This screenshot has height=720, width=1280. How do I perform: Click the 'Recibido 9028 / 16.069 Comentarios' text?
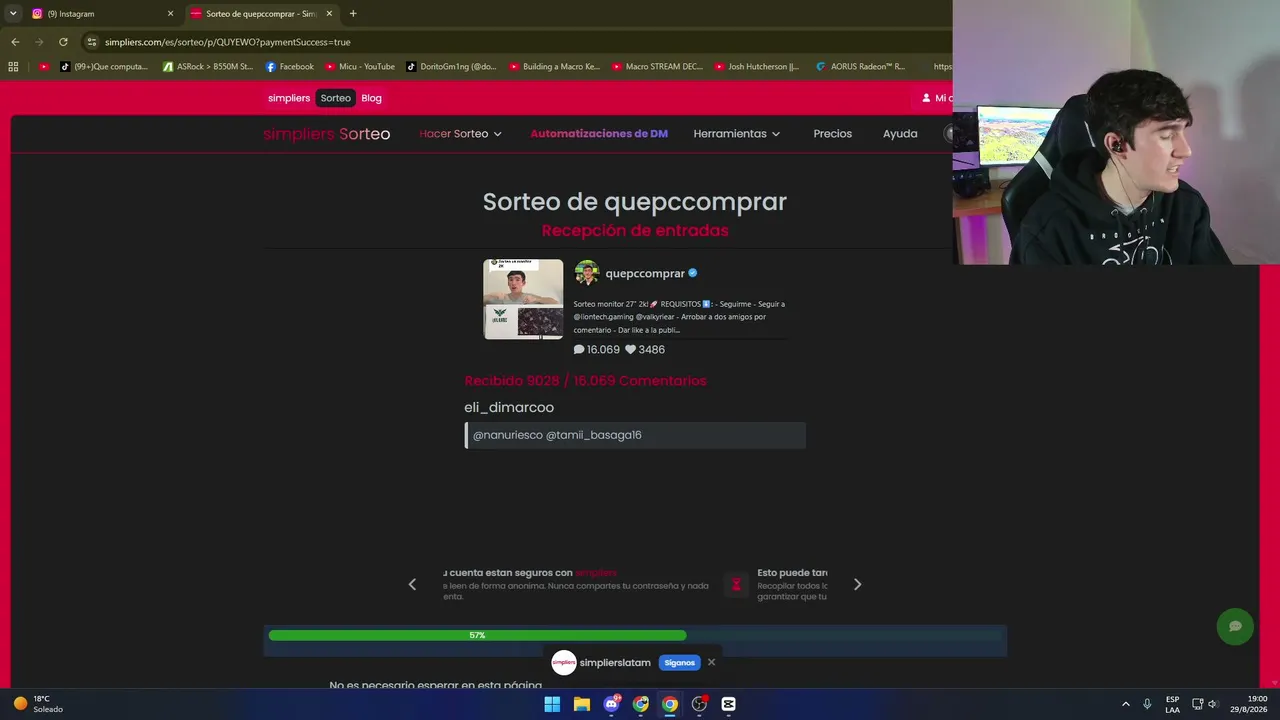[585, 381]
